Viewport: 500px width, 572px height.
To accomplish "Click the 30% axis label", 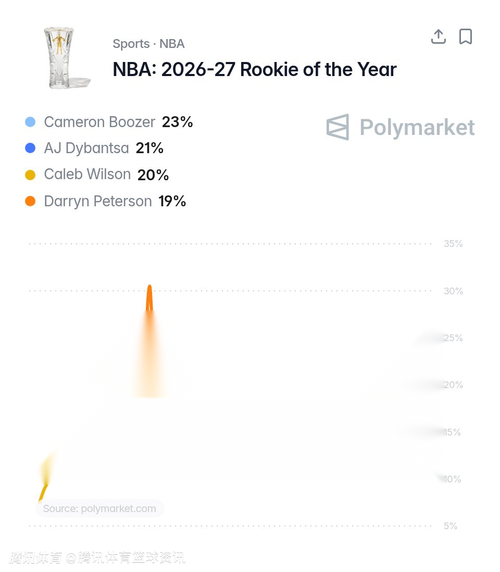I will [x=453, y=291].
